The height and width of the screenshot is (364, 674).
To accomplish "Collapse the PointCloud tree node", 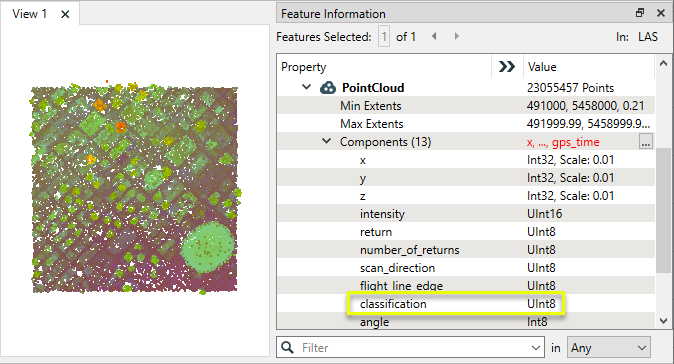I will pos(306,87).
